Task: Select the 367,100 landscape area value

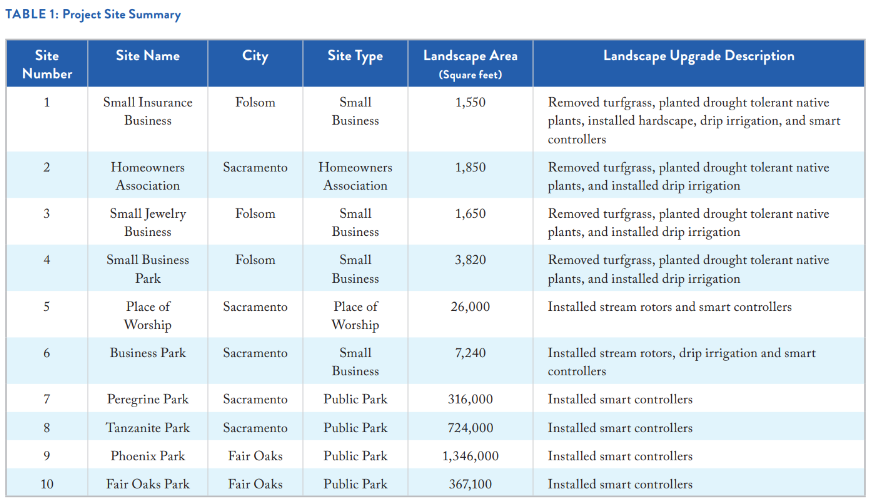Action: click(x=470, y=484)
